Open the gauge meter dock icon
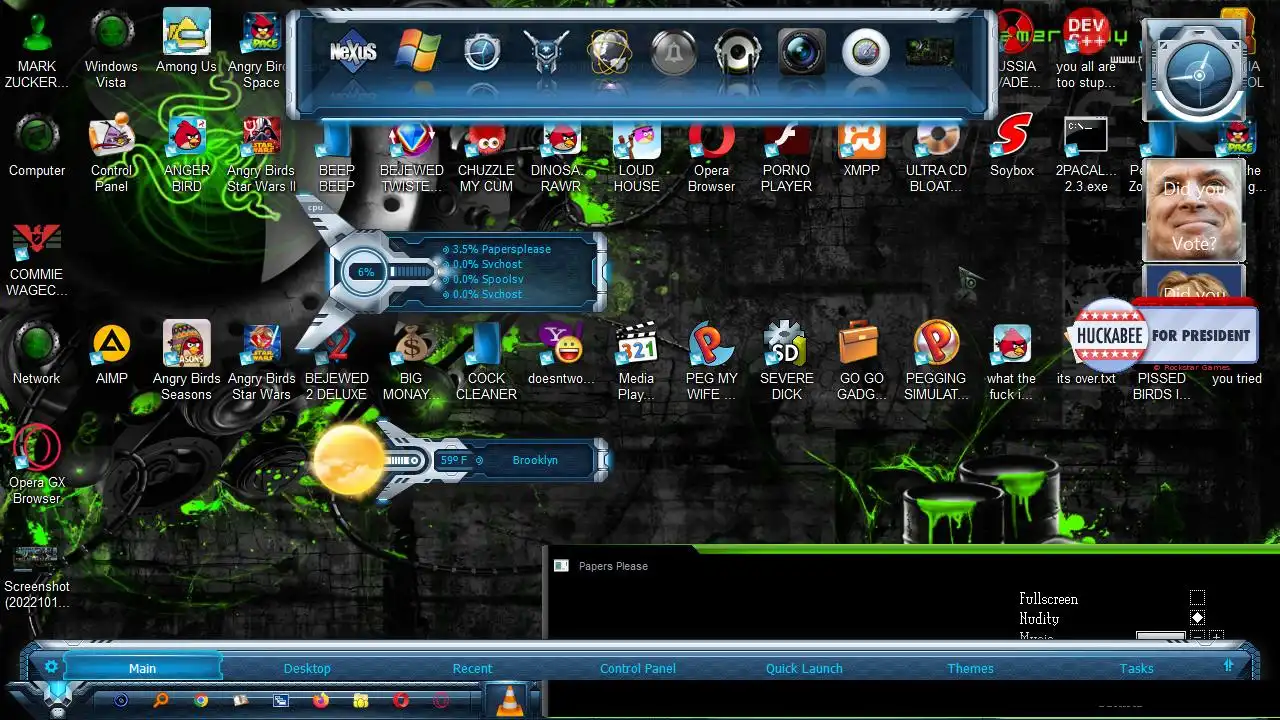 (865, 52)
